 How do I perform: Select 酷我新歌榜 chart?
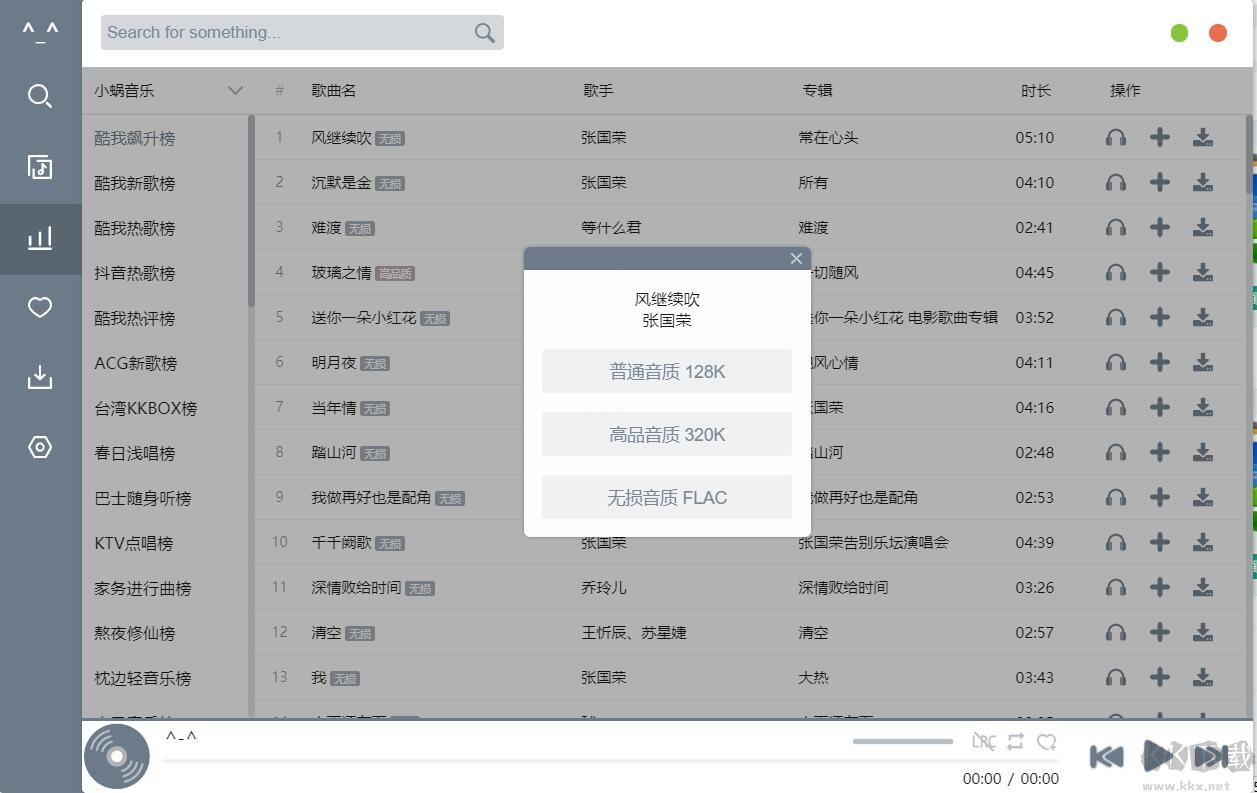coord(135,184)
